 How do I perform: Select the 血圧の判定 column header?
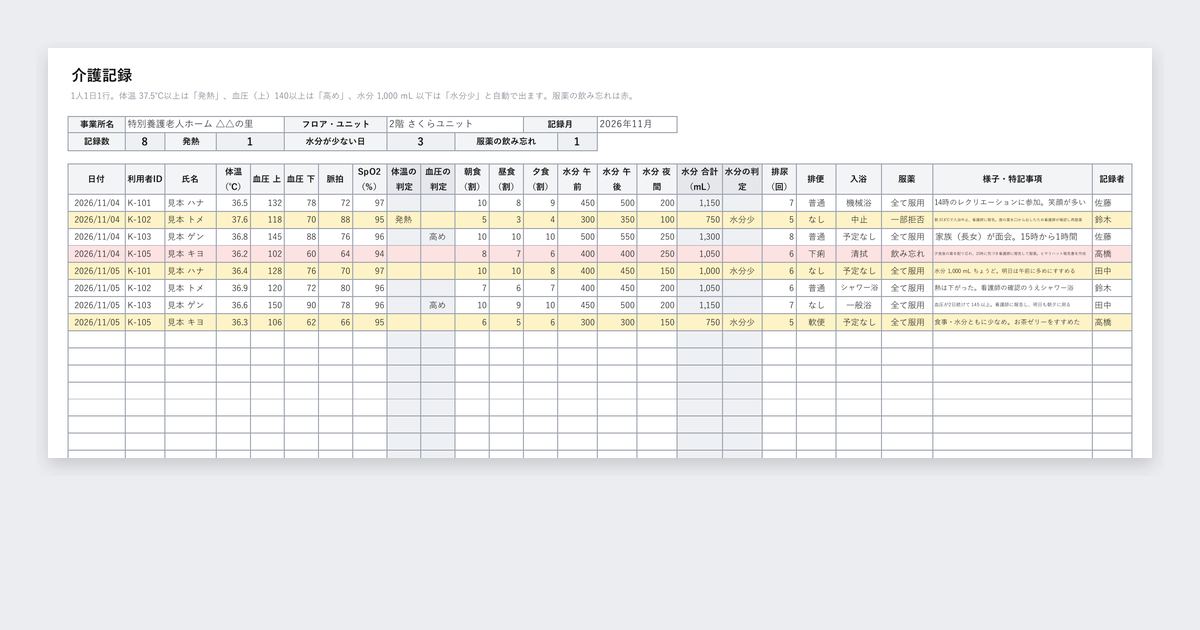pos(437,179)
